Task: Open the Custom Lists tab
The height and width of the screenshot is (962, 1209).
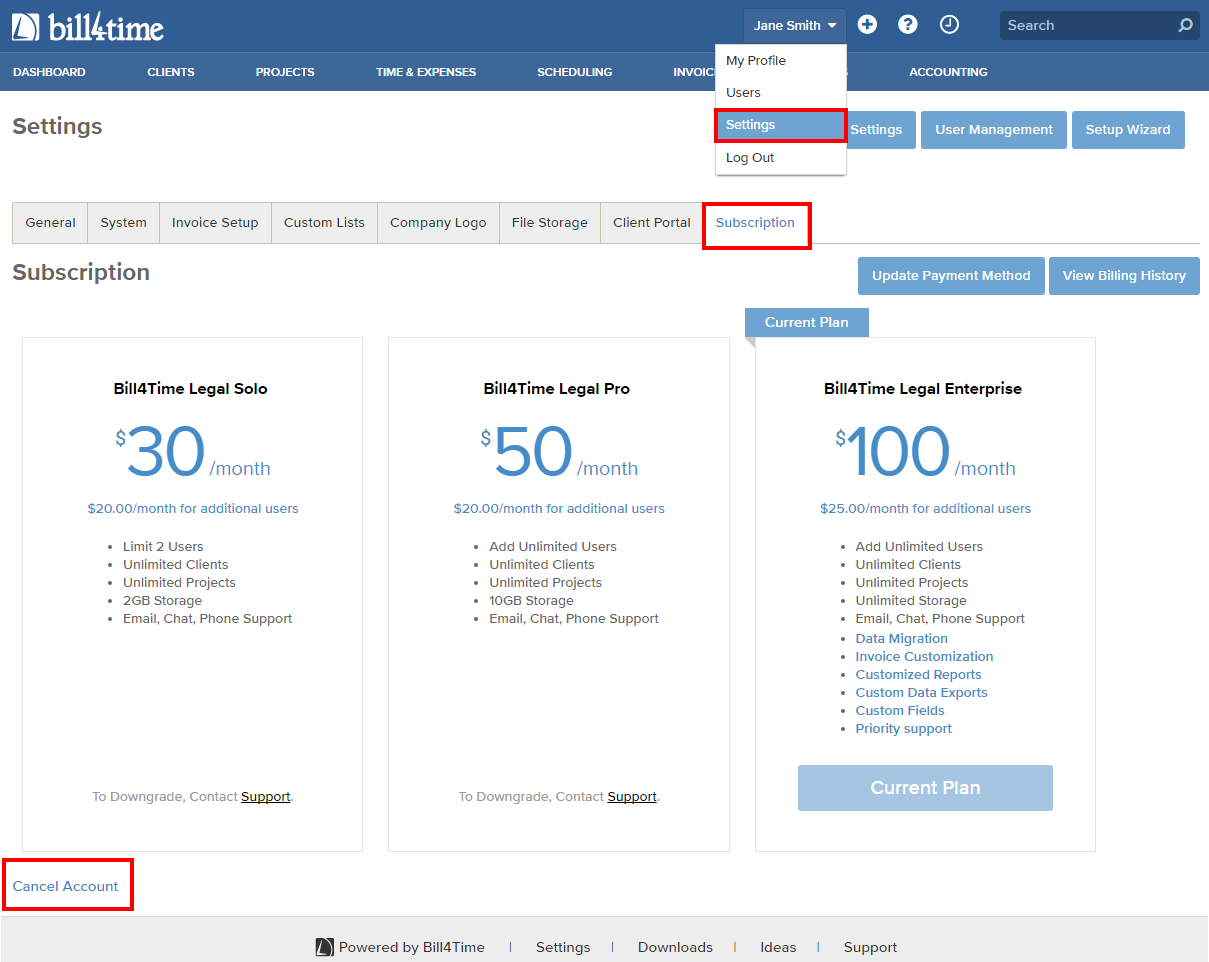Action: [x=324, y=223]
